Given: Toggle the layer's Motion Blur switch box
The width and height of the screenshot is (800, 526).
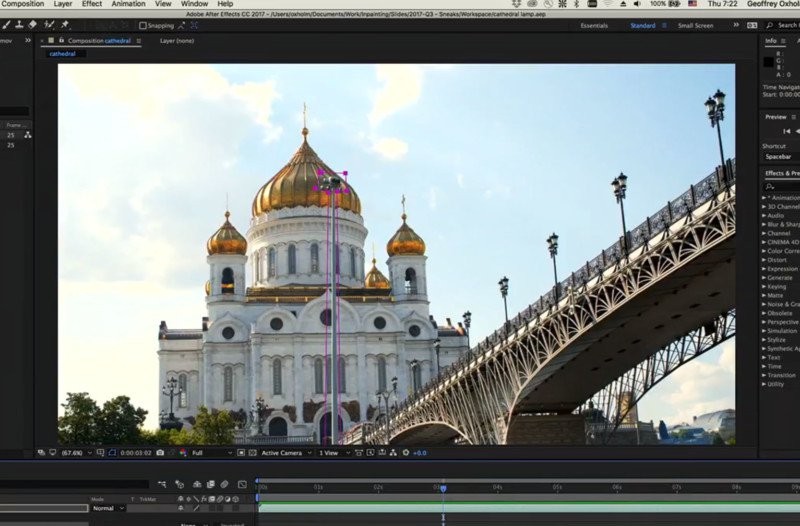Looking at the screenshot, I should [220, 508].
